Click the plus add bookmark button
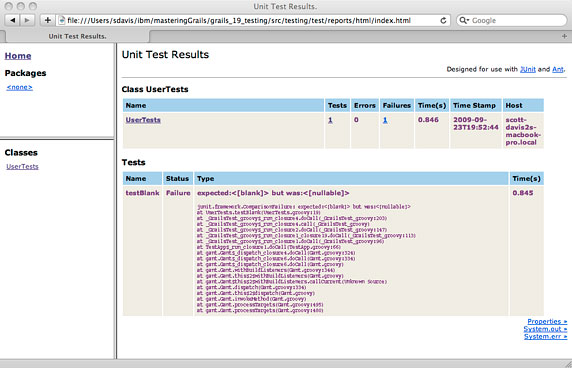This screenshot has width=572, height=368. (47, 20)
